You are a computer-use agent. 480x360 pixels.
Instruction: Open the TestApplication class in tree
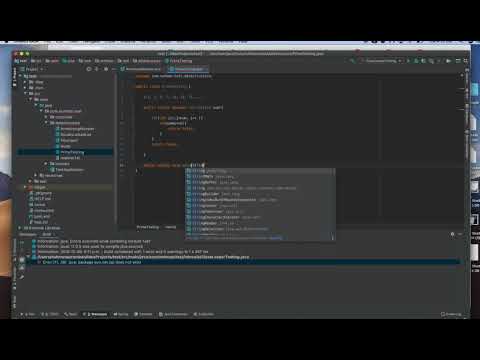[x=67, y=170]
